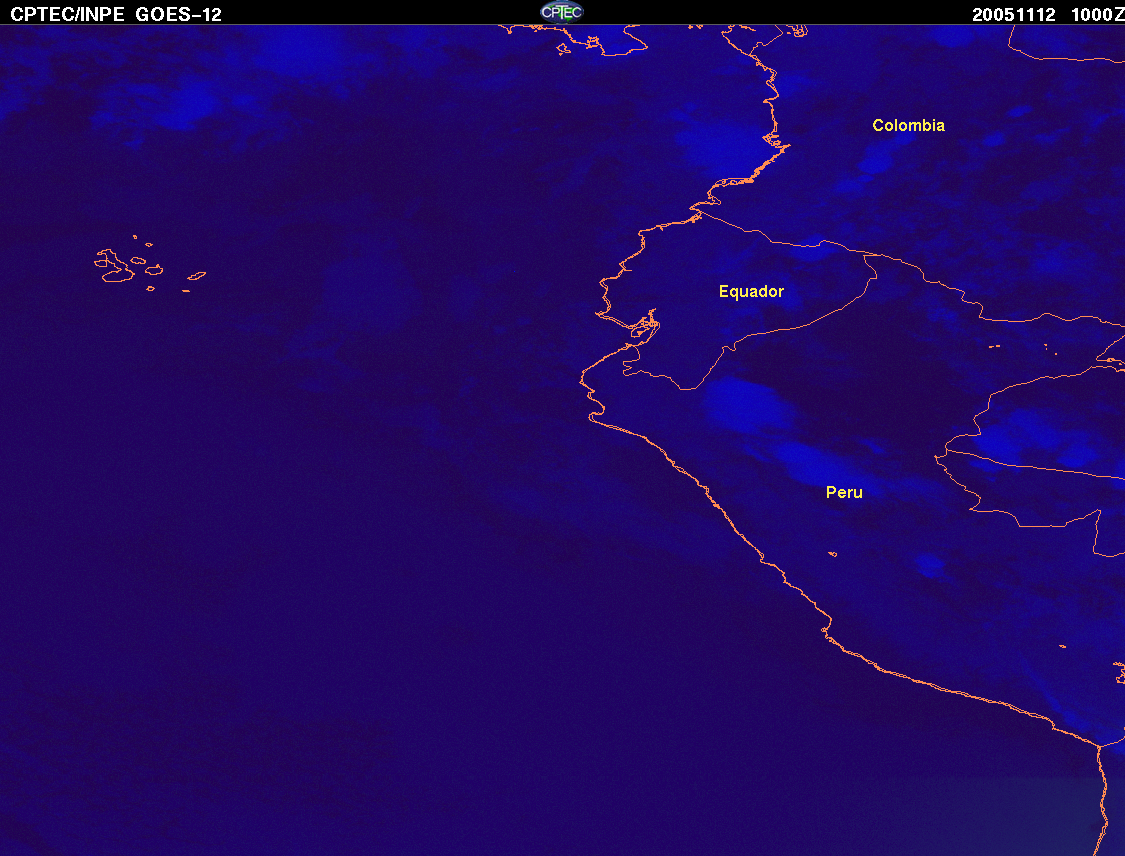Image resolution: width=1125 pixels, height=856 pixels.
Task: Click the "Equador" country label
Action: [751, 291]
